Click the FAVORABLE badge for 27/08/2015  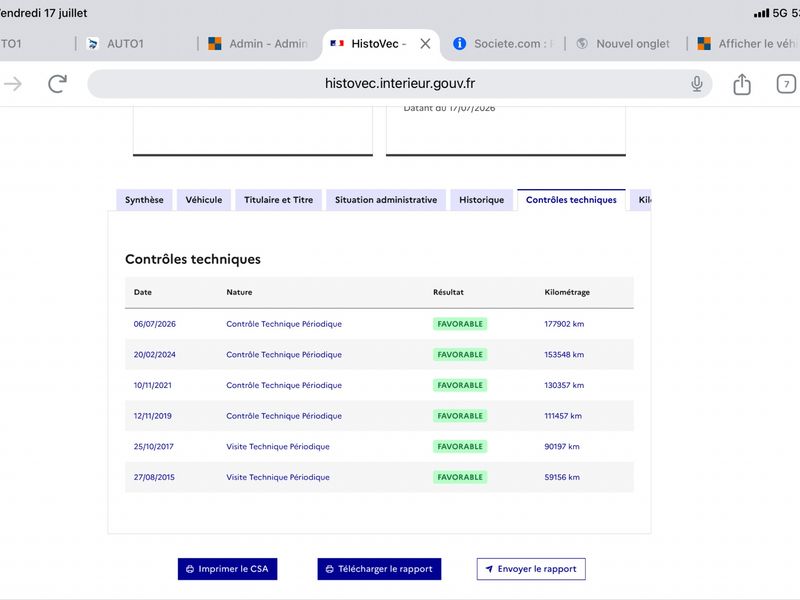460,477
